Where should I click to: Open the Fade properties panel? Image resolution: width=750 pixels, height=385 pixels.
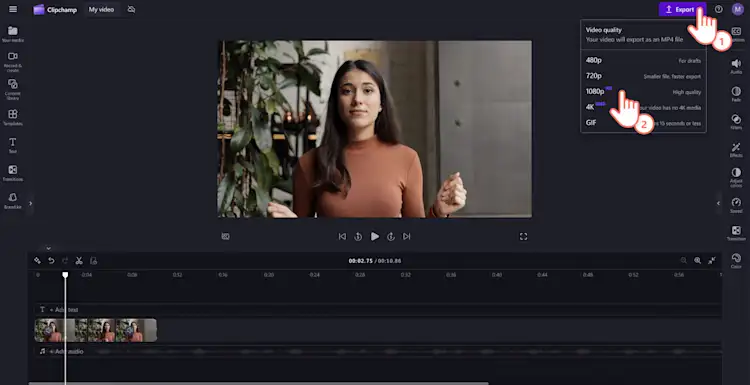[736, 94]
